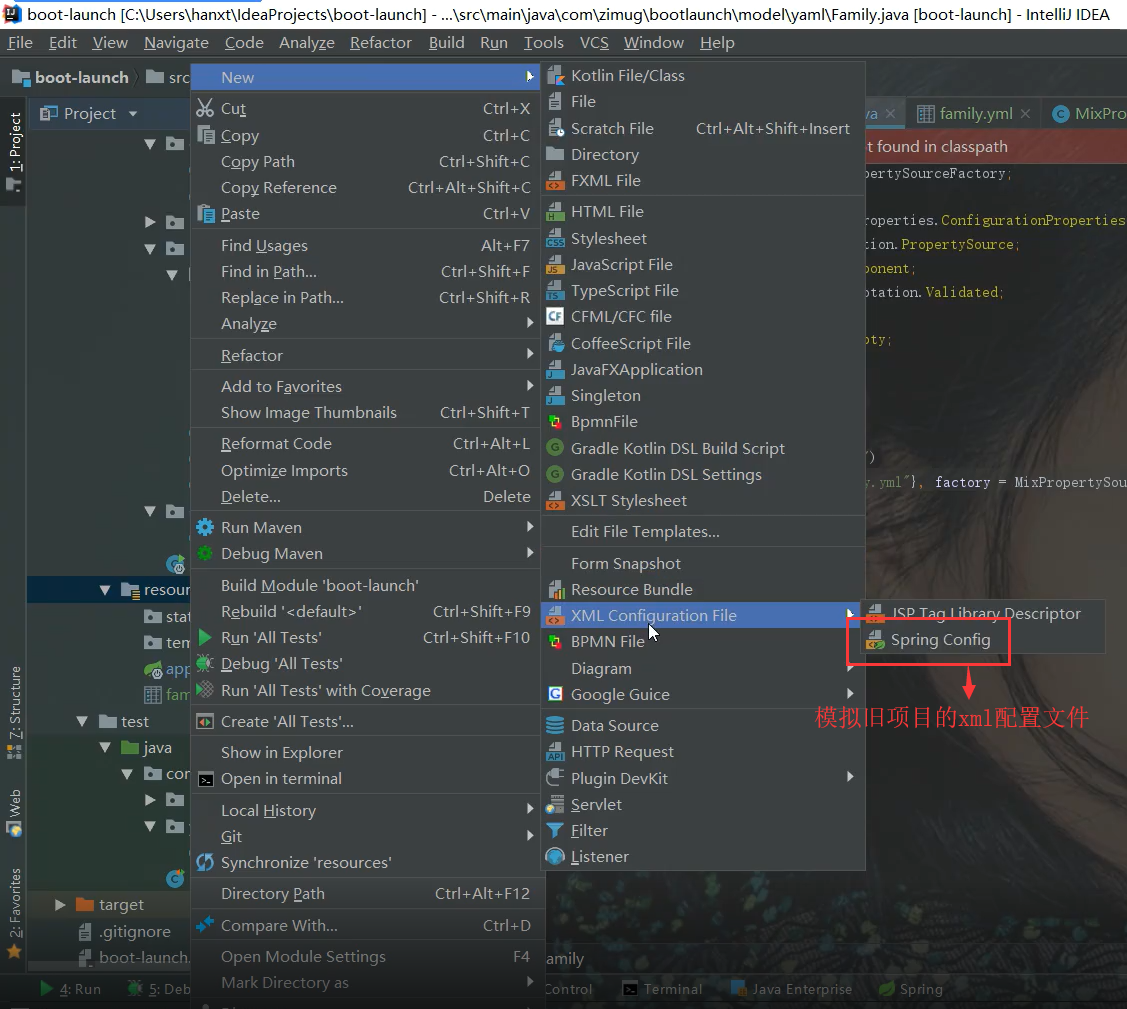Click the CoffeeScript File icon

coord(555,344)
